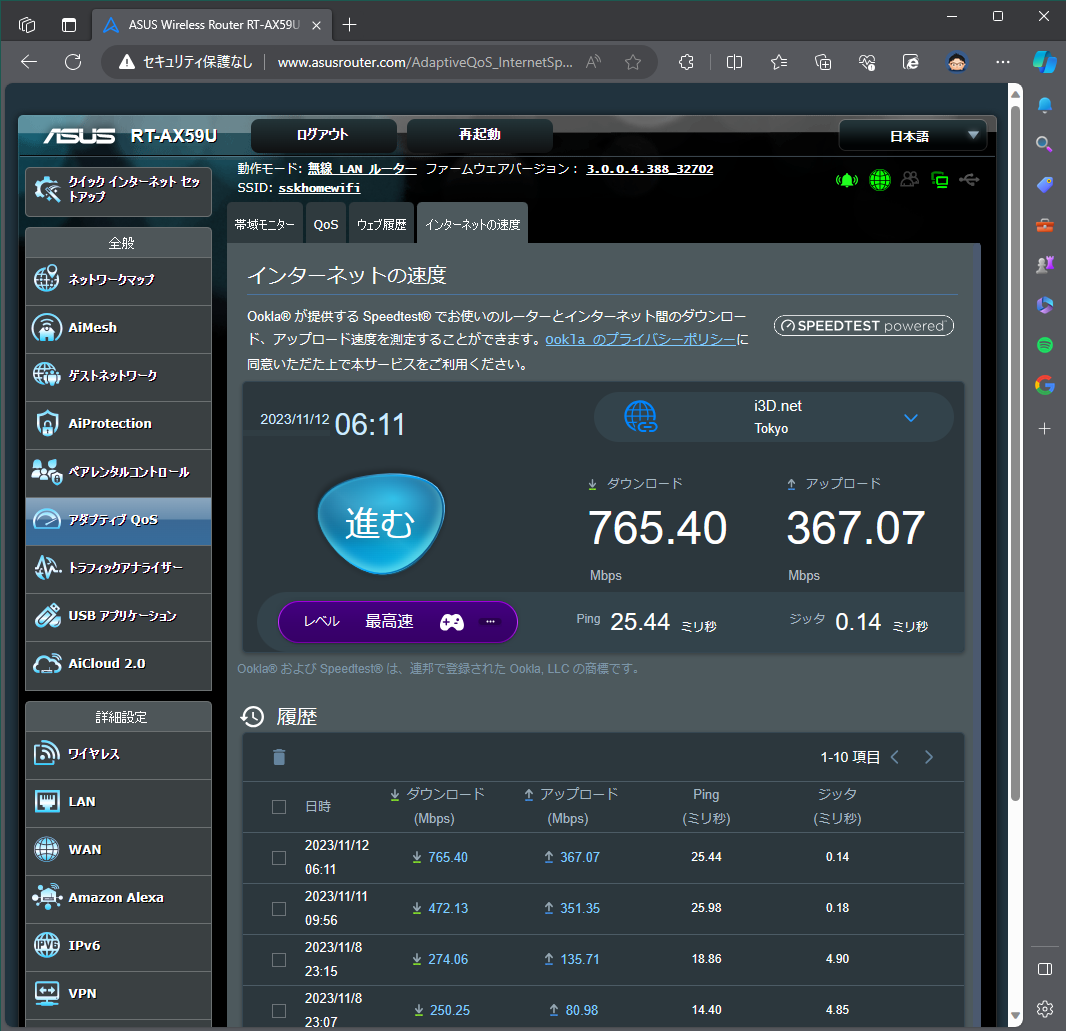Click the download value 472.13 in history
This screenshot has height=1031, width=1066.
pyautogui.click(x=448, y=909)
